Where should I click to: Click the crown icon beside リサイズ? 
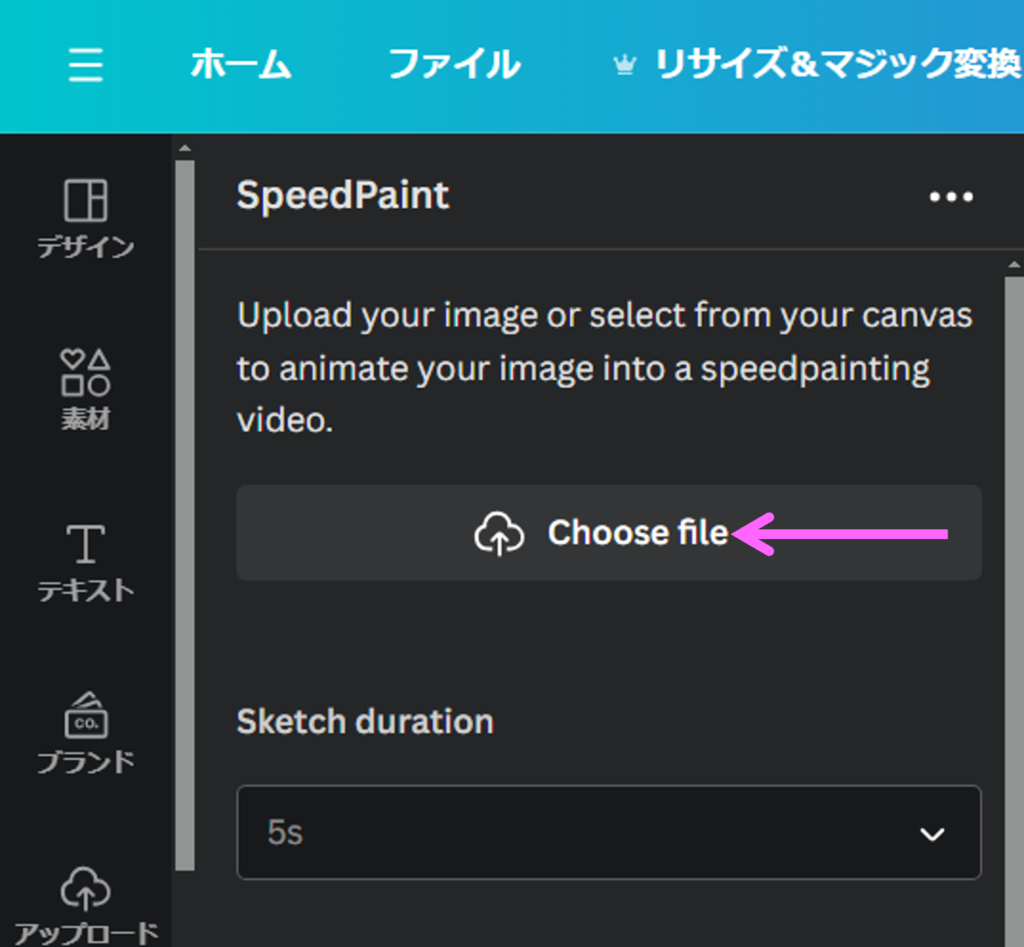click(625, 66)
